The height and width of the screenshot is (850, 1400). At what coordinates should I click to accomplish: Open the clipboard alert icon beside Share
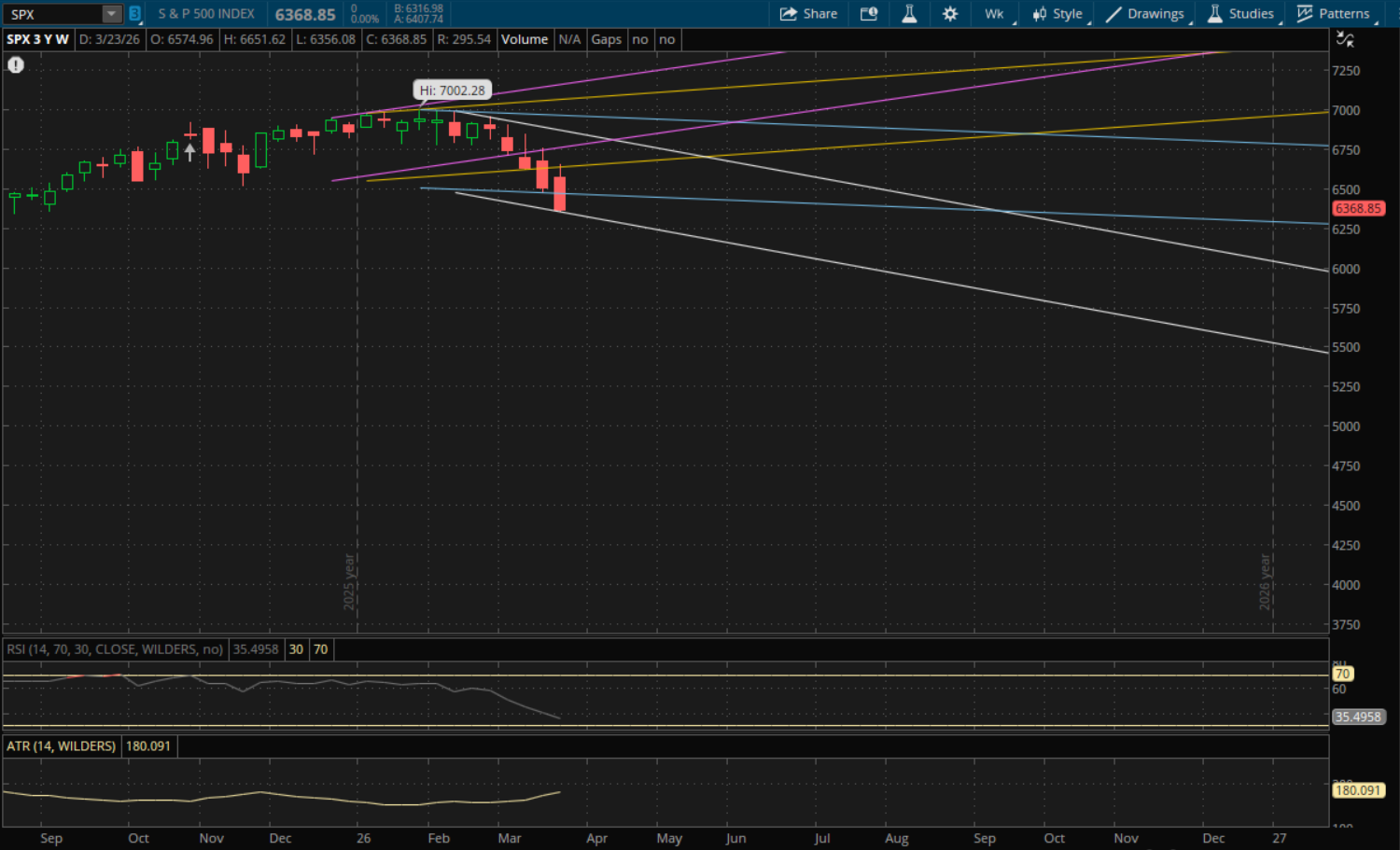point(869,14)
